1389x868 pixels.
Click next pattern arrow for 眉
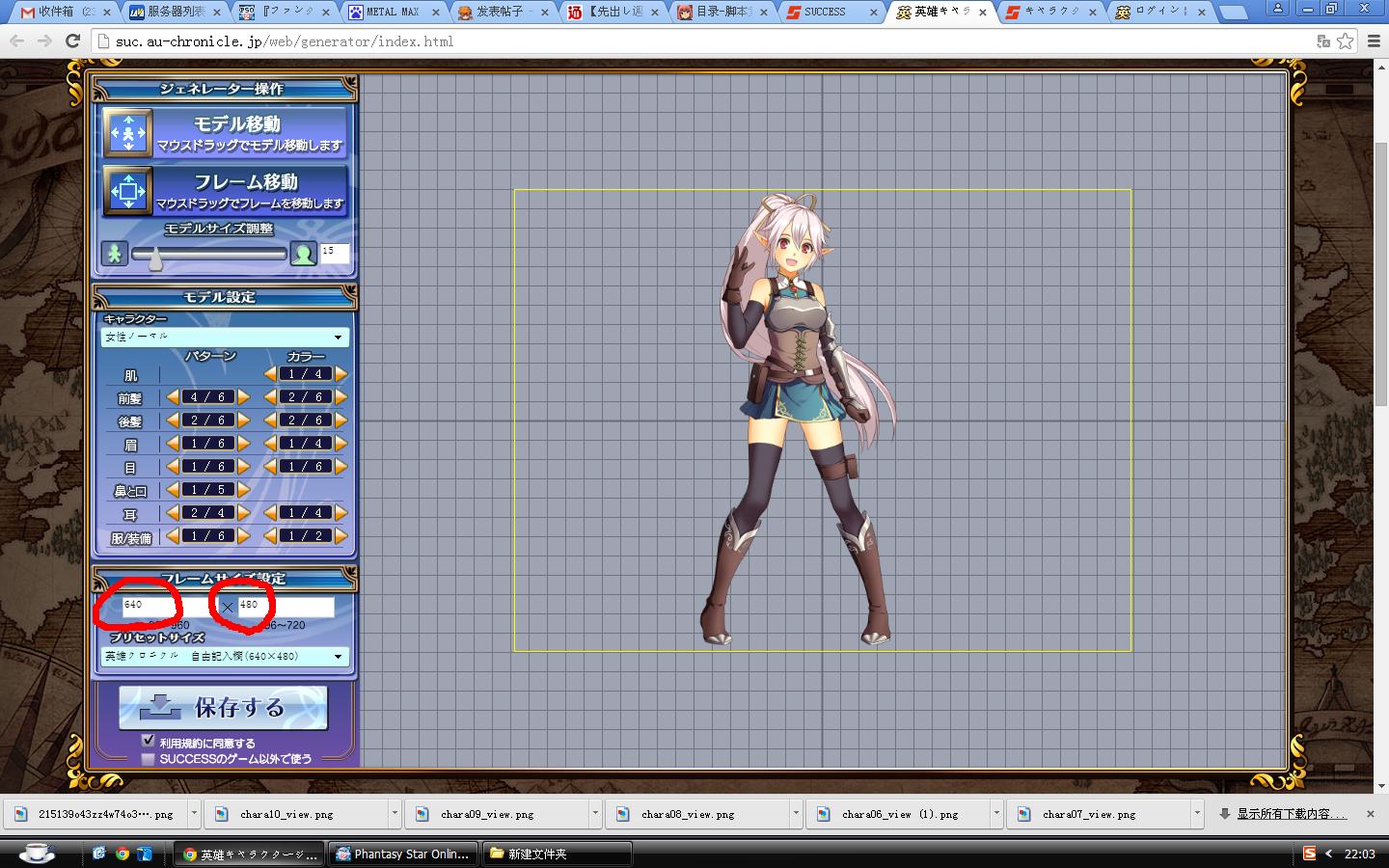point(243,444)
